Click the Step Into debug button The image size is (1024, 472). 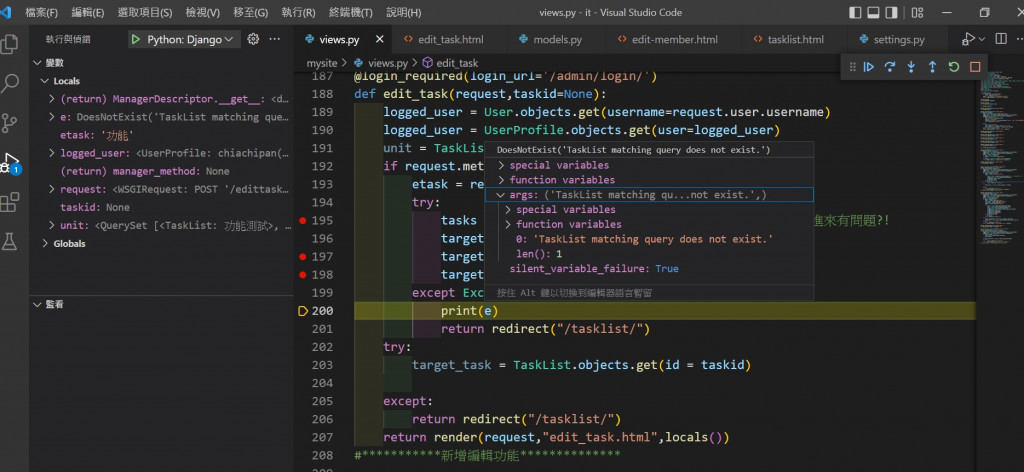click(911, 67)
